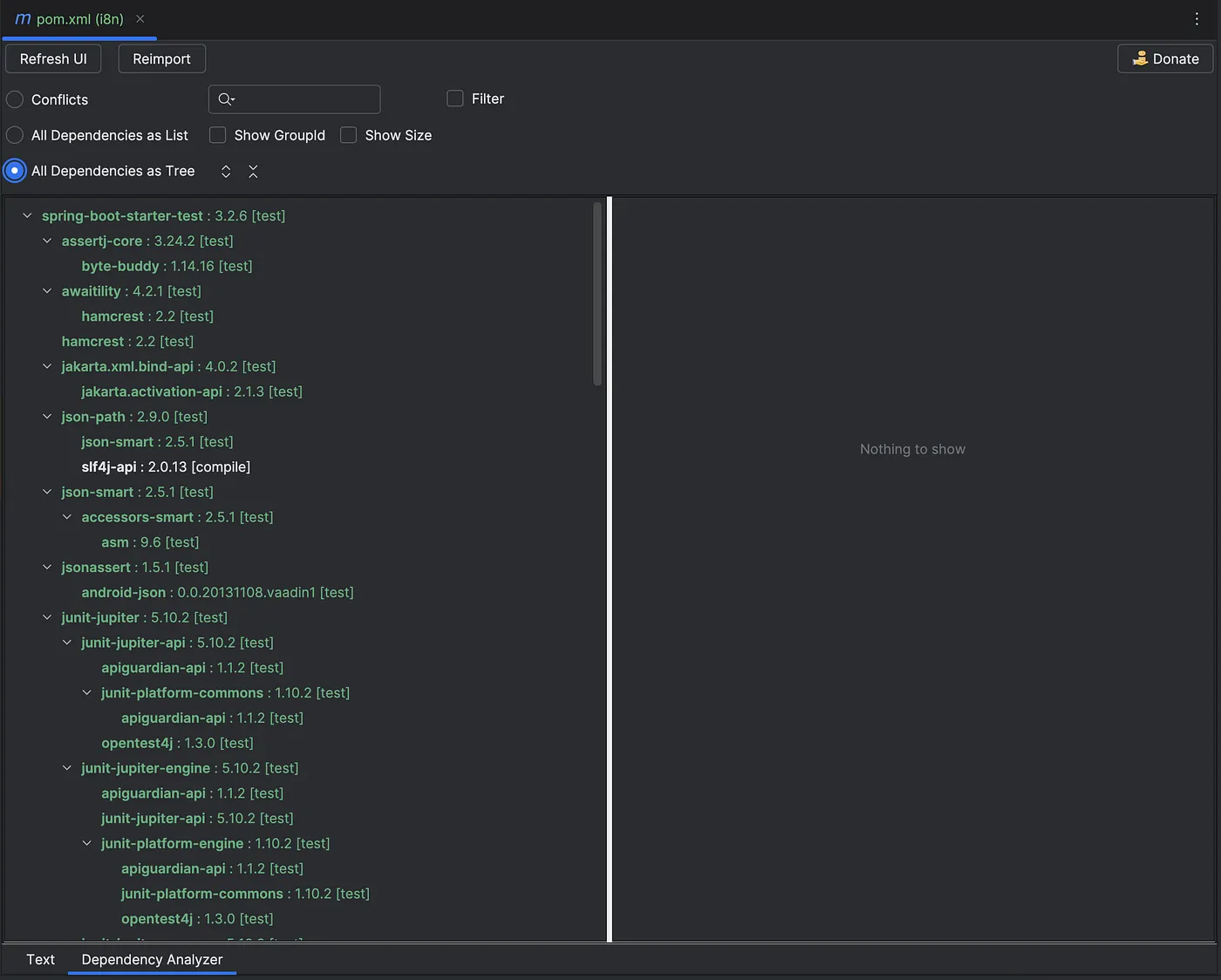Click the Expand All tree icon

coord(226,172)
